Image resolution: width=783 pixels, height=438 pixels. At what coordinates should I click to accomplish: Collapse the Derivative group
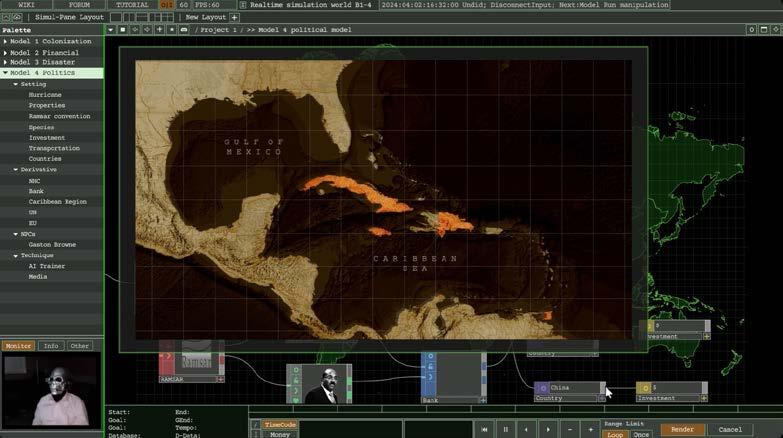click(x=15, y=170)
